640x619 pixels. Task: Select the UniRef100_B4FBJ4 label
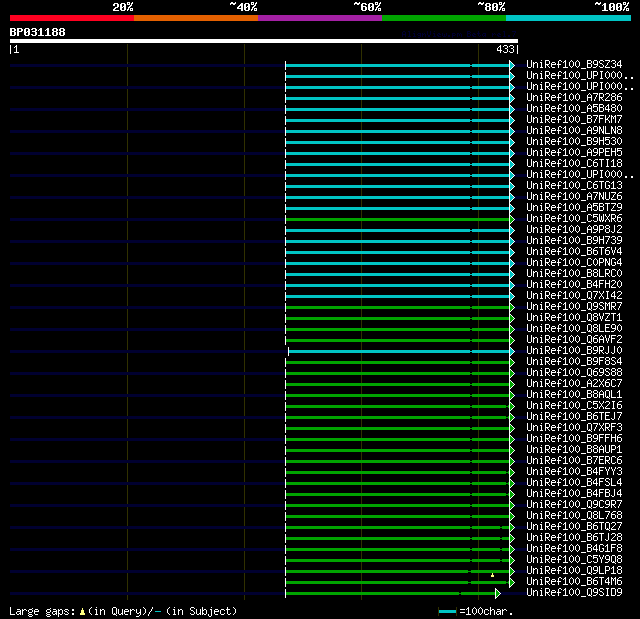click(574, 494)
